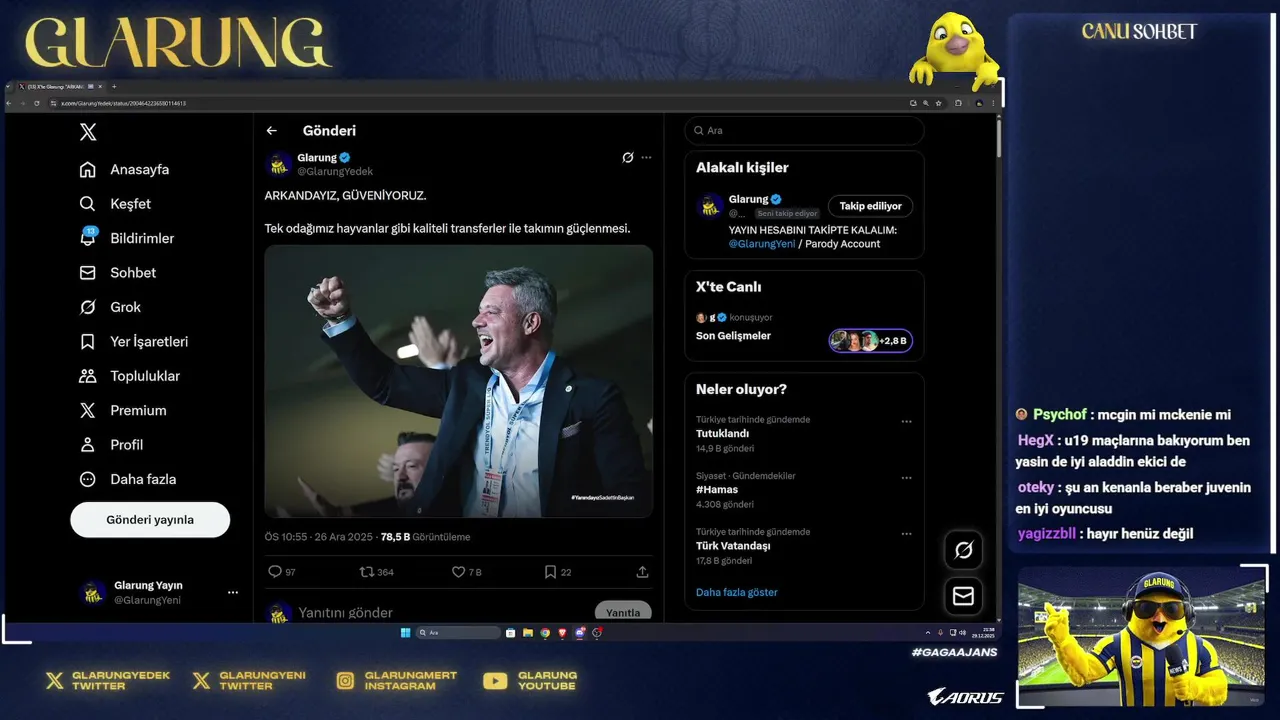Click Grok icon on the post header
Image resolution: width=1280 pixels, height=720 pixels.
(628, 158)
